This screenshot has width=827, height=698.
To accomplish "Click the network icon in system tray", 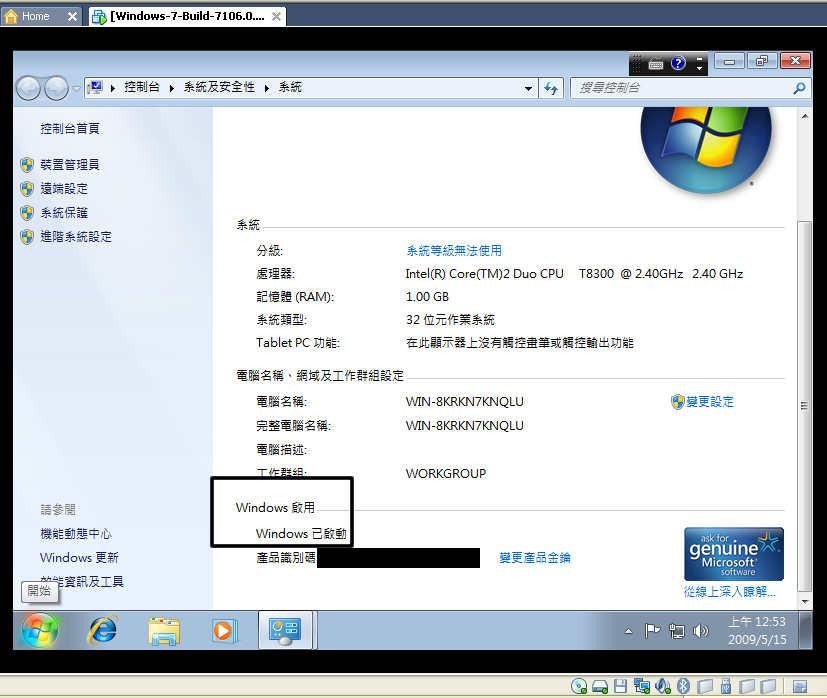I will (676, 631).
